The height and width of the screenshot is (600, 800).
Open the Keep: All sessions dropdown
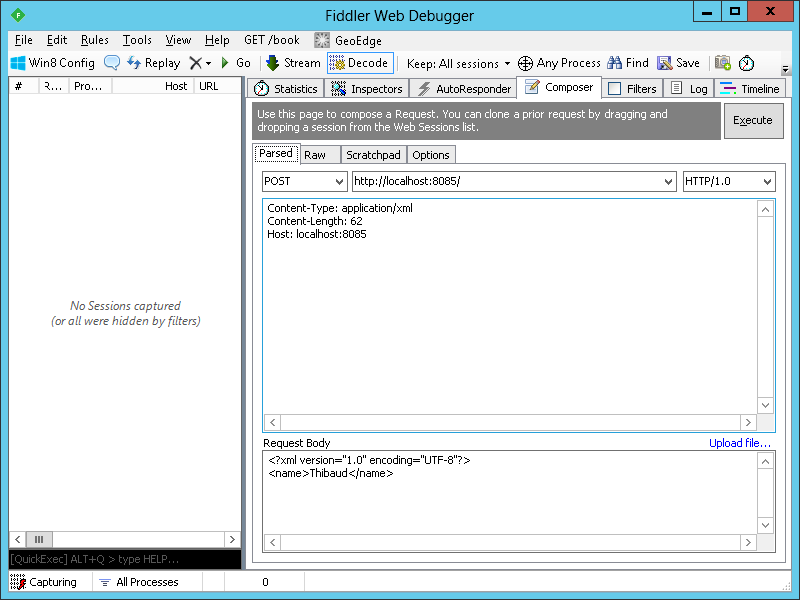click(458, 63)
